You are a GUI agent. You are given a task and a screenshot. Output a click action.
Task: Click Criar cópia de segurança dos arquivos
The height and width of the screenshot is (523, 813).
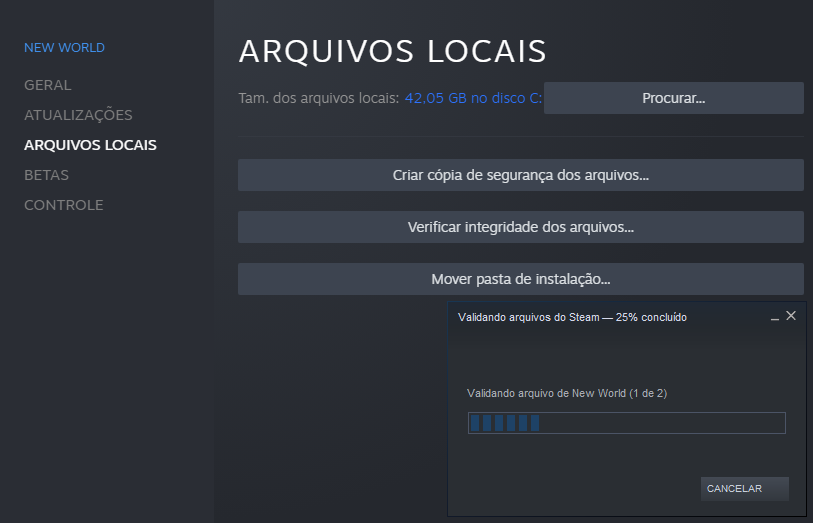tap(521, 175)
